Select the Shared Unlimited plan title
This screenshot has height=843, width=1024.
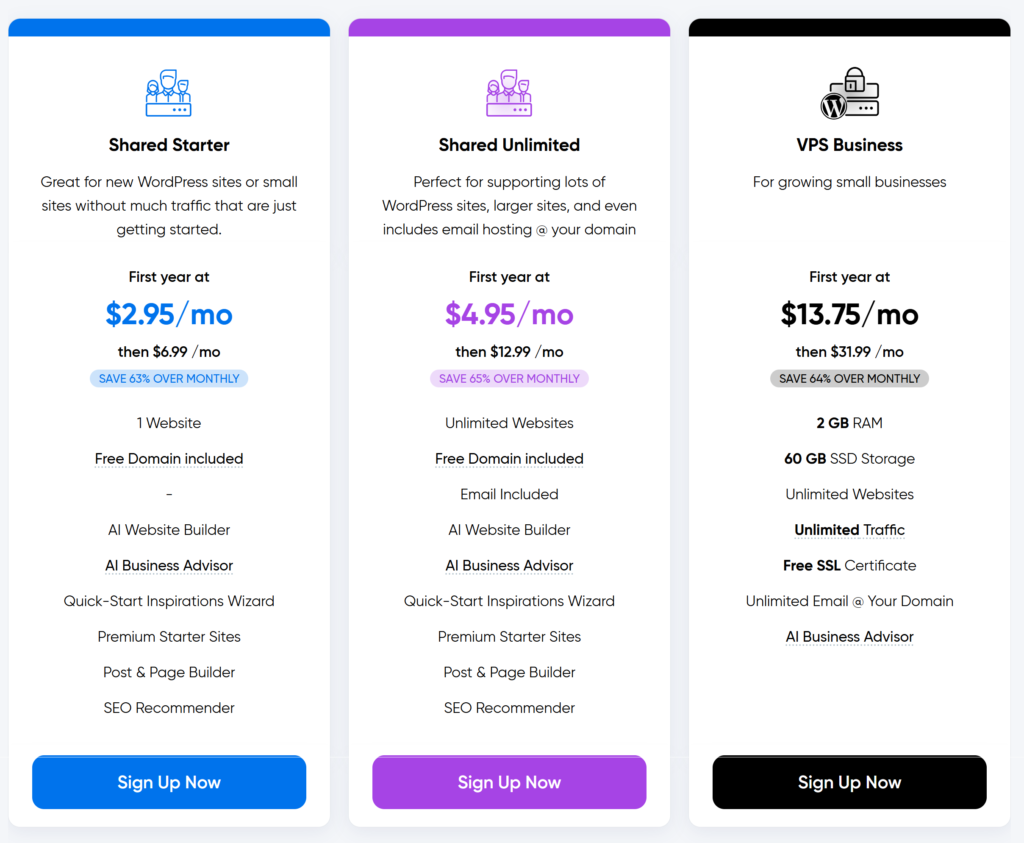point(509,145)
